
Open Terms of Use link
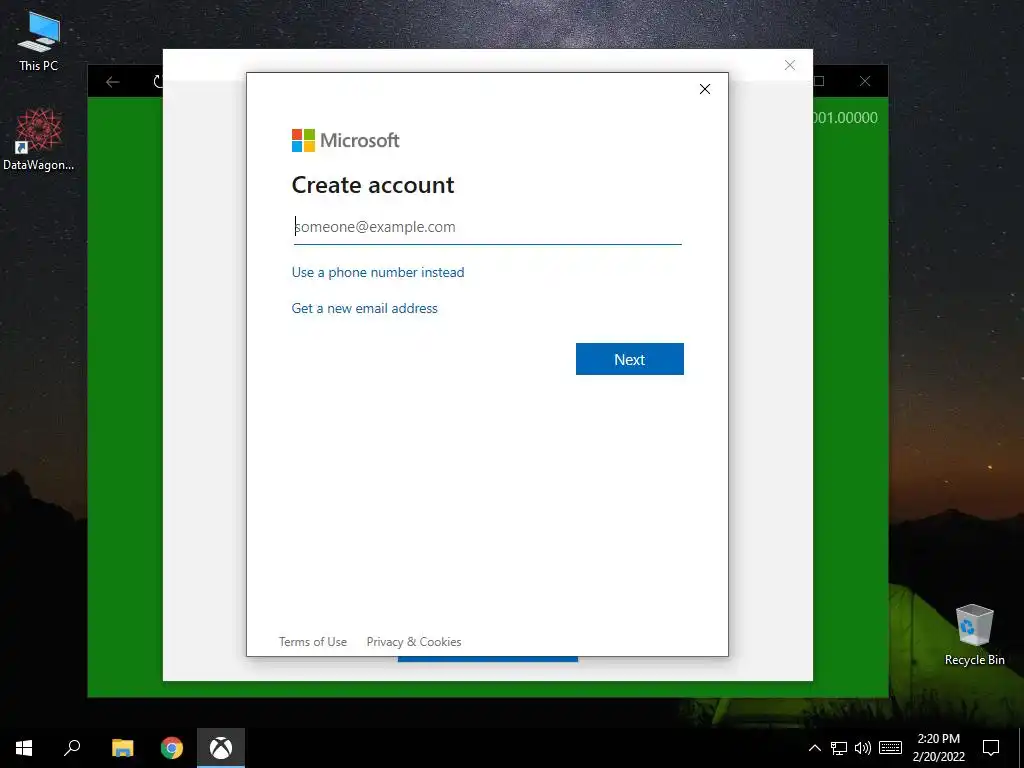point(312,642)
